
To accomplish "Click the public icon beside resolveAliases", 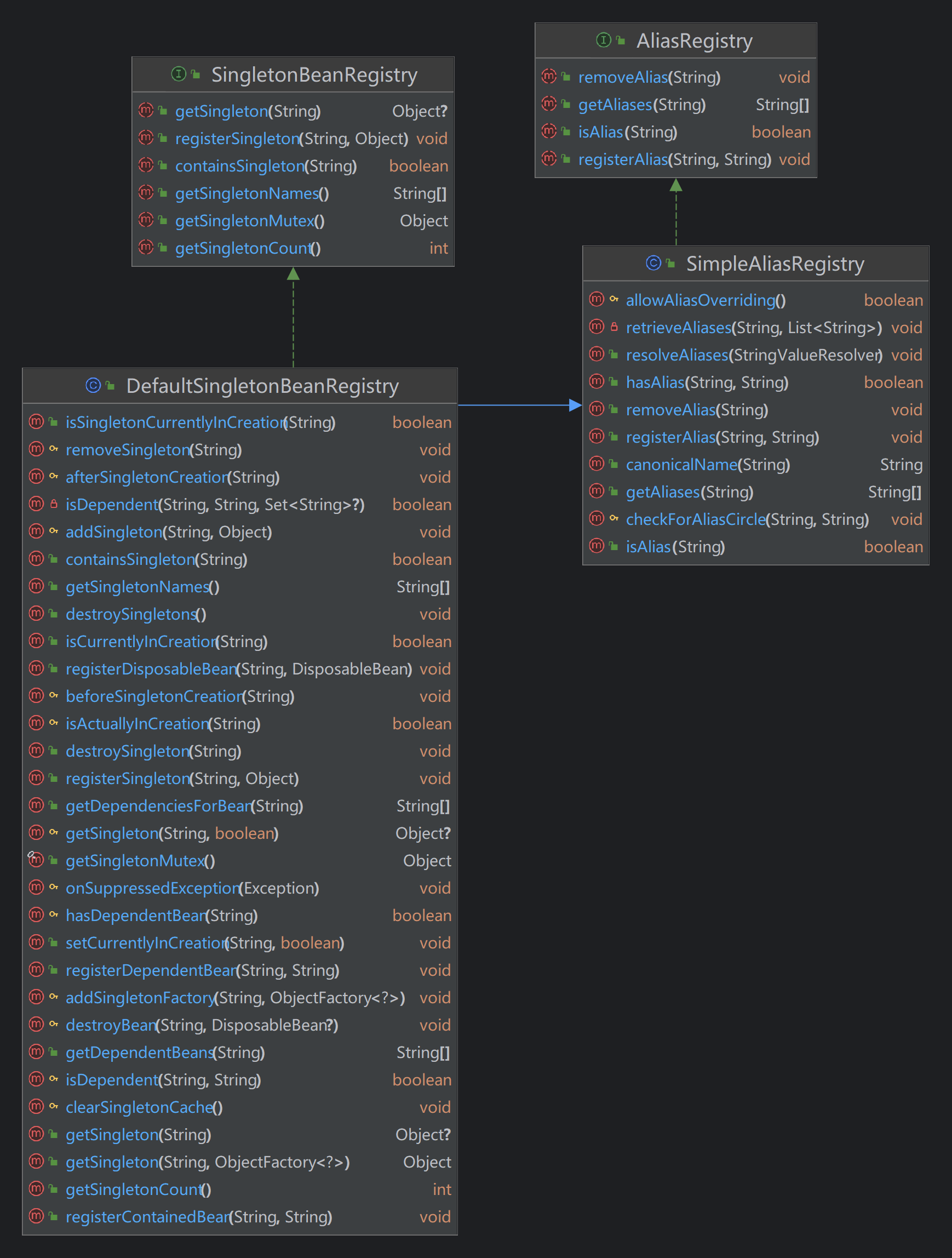I will (613, 354).
